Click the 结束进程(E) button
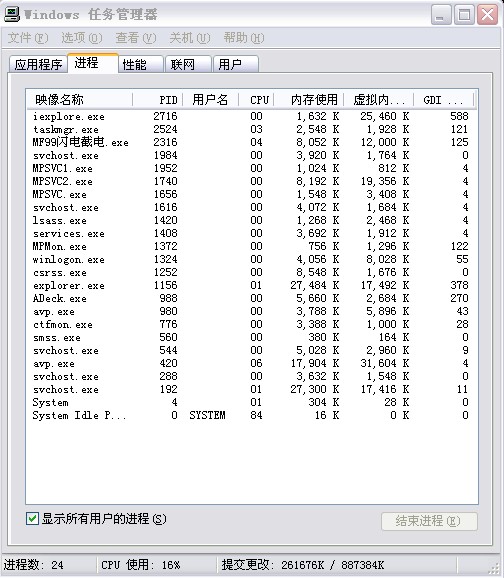The width and height of the screenshot is (504, 578). point(429,521)
